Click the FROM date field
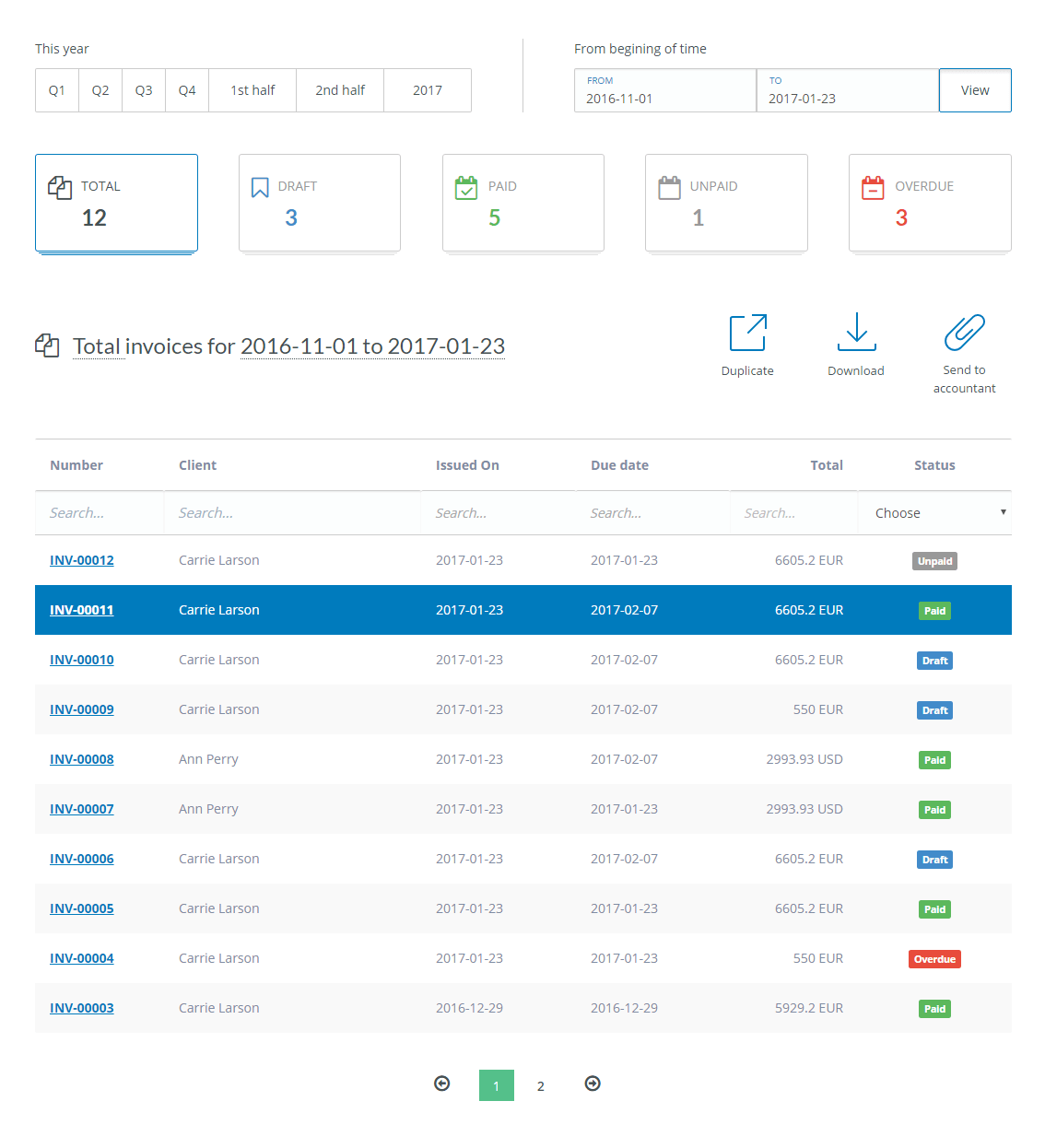 coord(664,91)
